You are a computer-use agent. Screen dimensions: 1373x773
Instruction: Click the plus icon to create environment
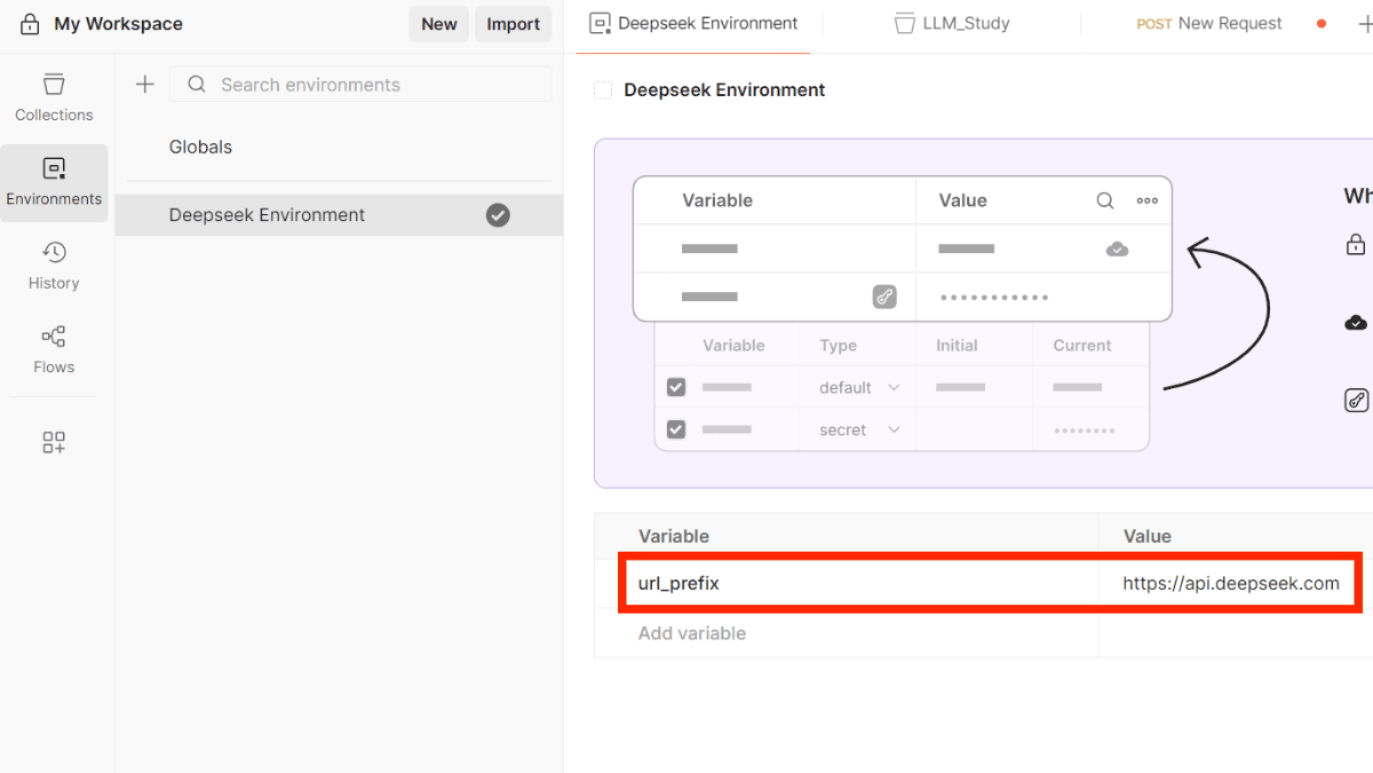(145, 84)
